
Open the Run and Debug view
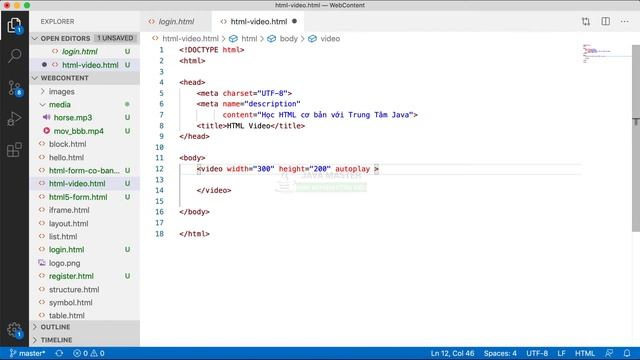14,119
